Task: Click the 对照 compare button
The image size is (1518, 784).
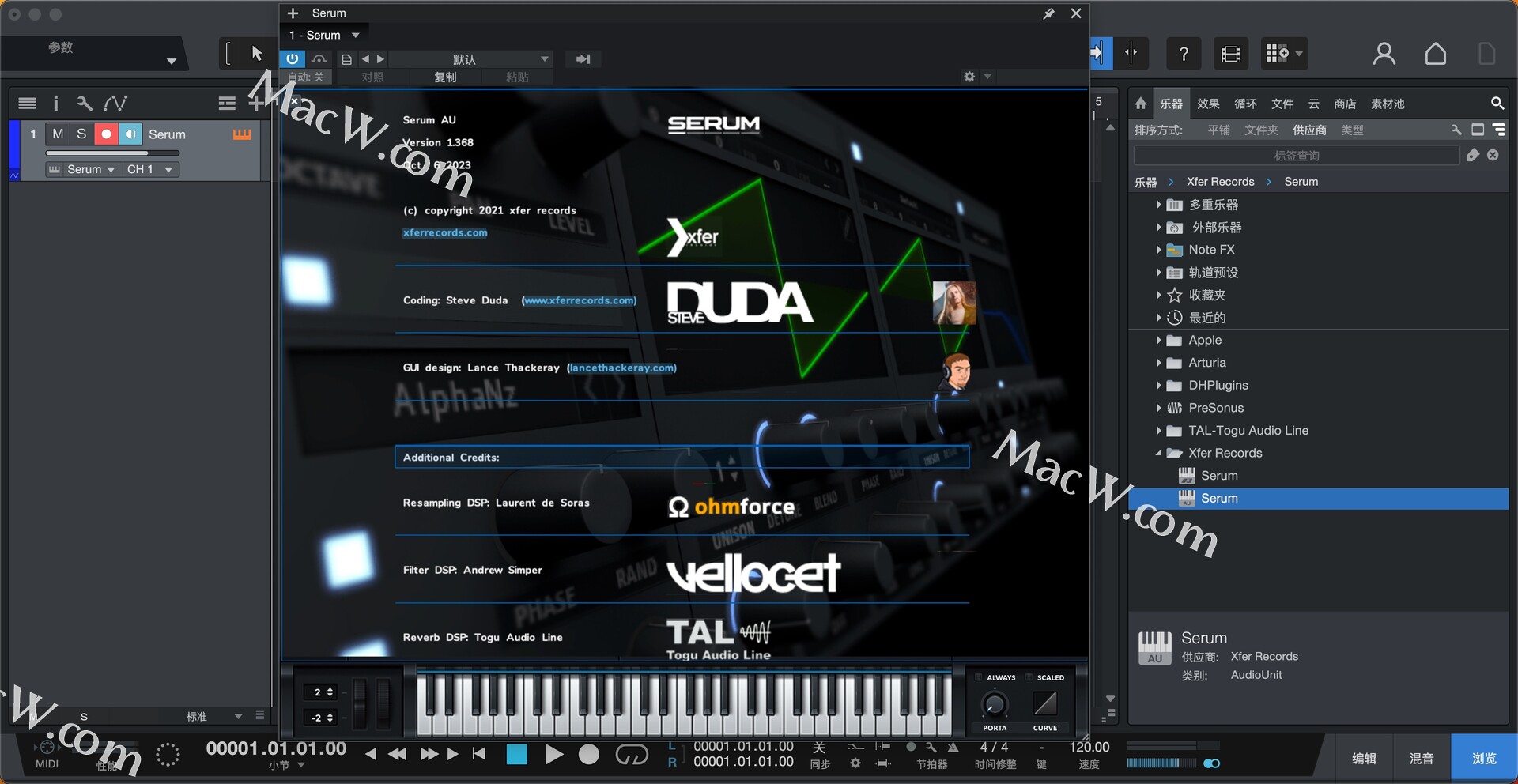Action: 372,77
